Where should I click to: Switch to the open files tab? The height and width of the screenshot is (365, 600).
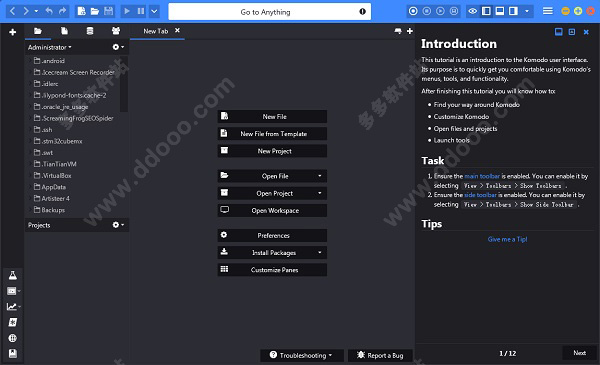[64, 31]
